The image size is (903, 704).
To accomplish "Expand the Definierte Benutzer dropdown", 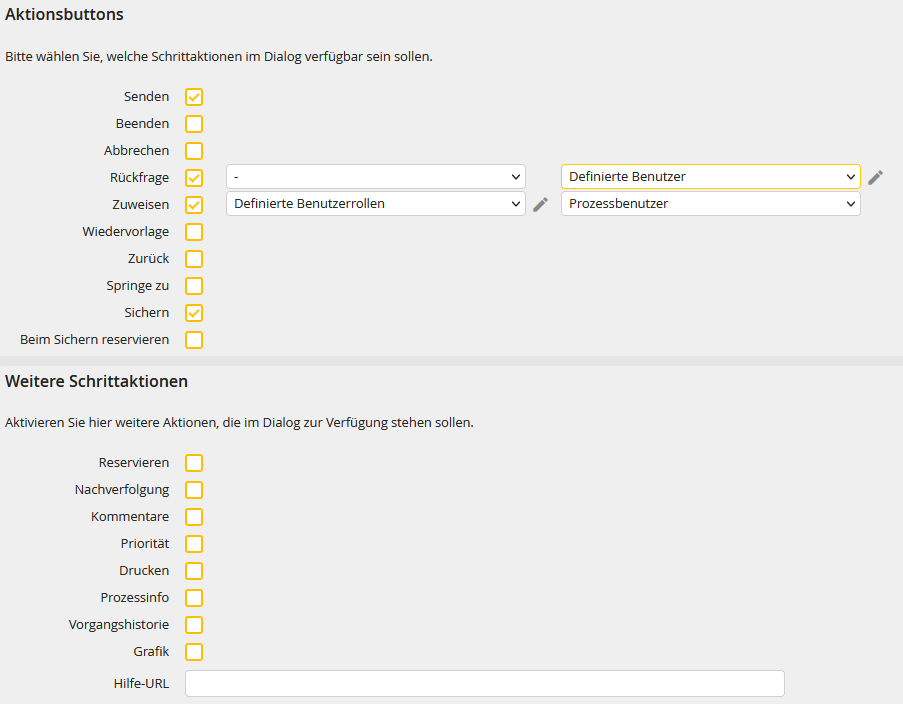I will (x=710, y=177).
